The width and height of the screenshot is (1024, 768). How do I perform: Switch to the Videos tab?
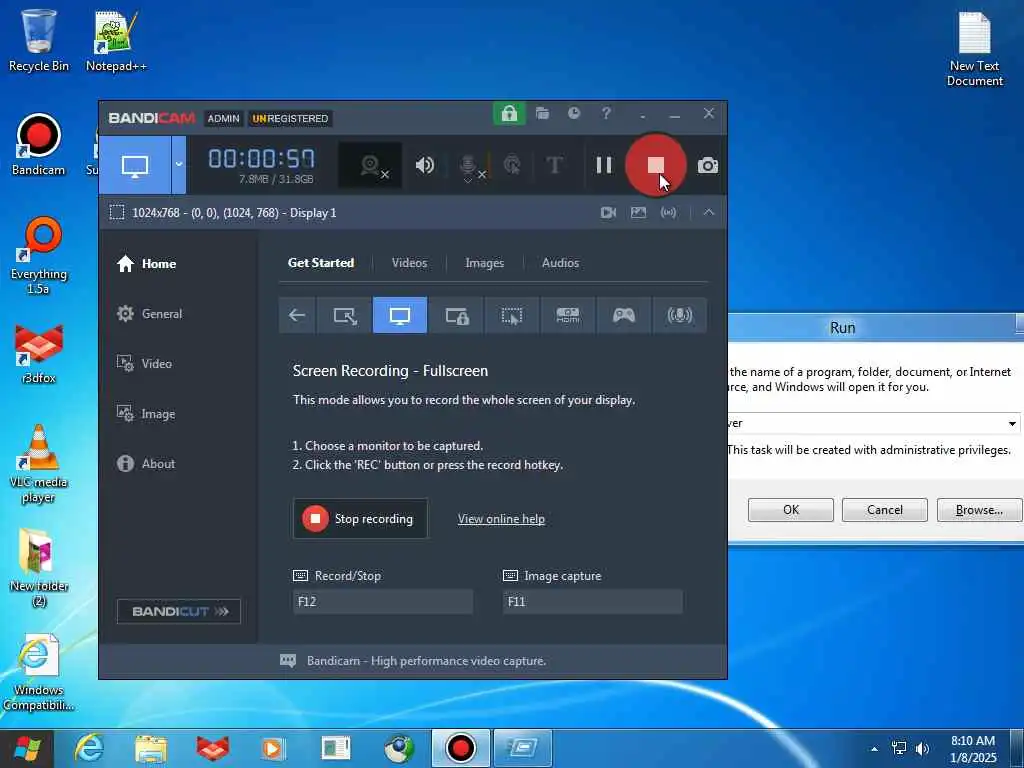(409, 263)
